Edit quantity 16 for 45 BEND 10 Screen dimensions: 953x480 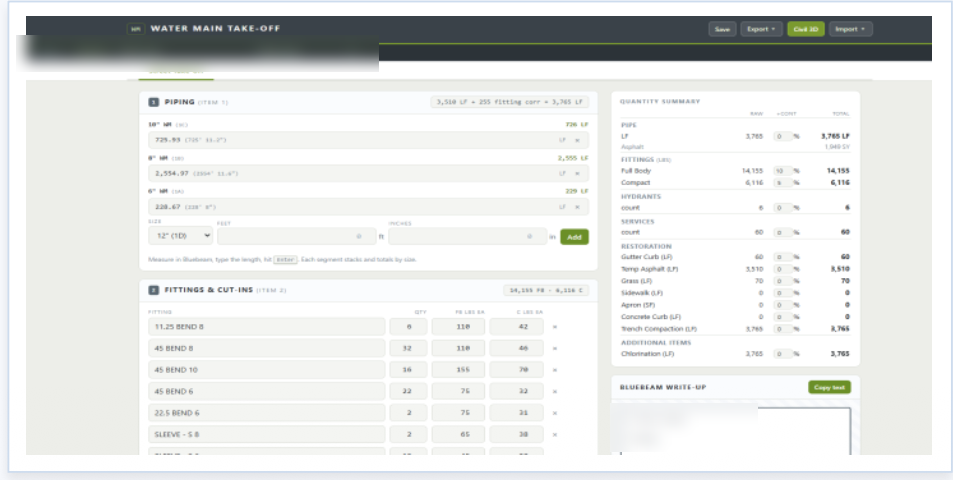(x=408, y=370)
